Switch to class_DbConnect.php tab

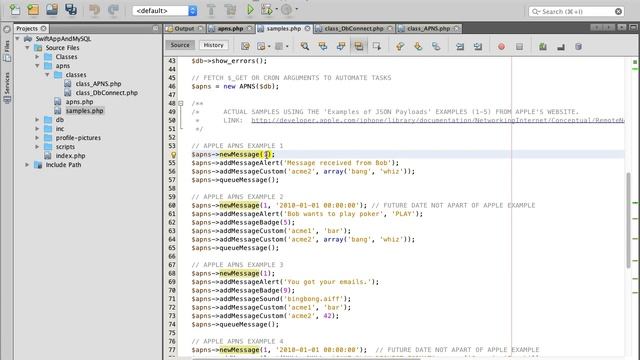point(354,29)
